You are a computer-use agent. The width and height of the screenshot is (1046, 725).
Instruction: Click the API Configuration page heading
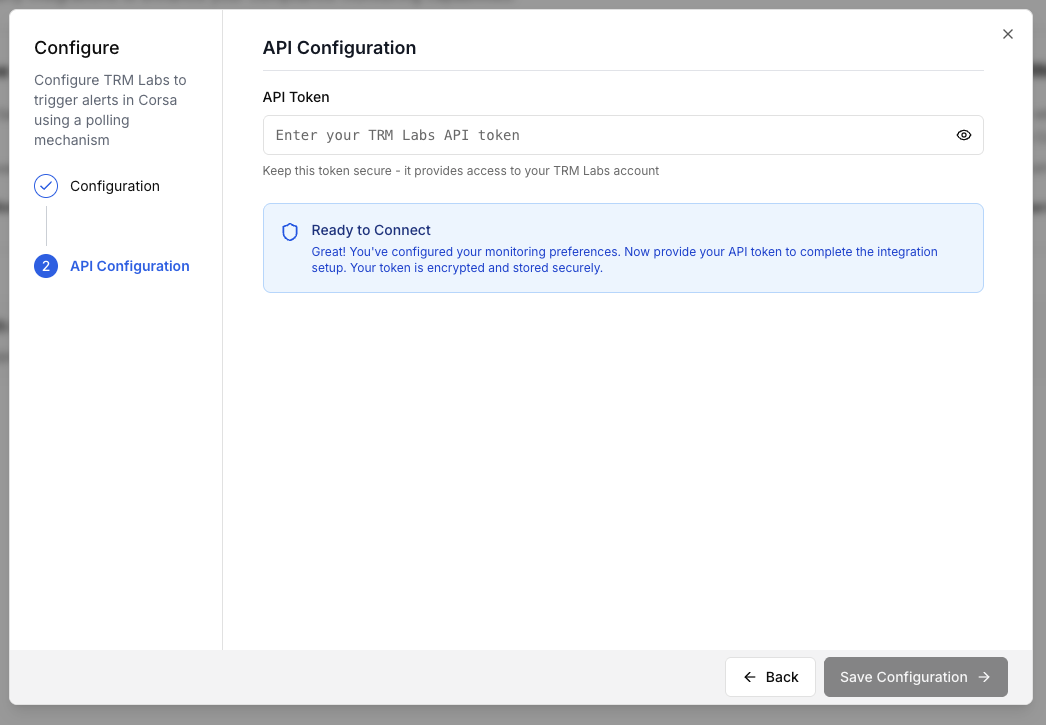pos(339,47)
